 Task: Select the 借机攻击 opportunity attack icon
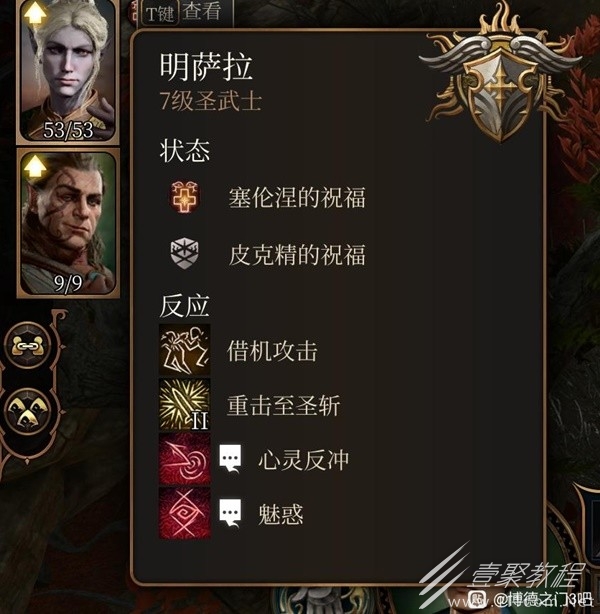[184, 350]
